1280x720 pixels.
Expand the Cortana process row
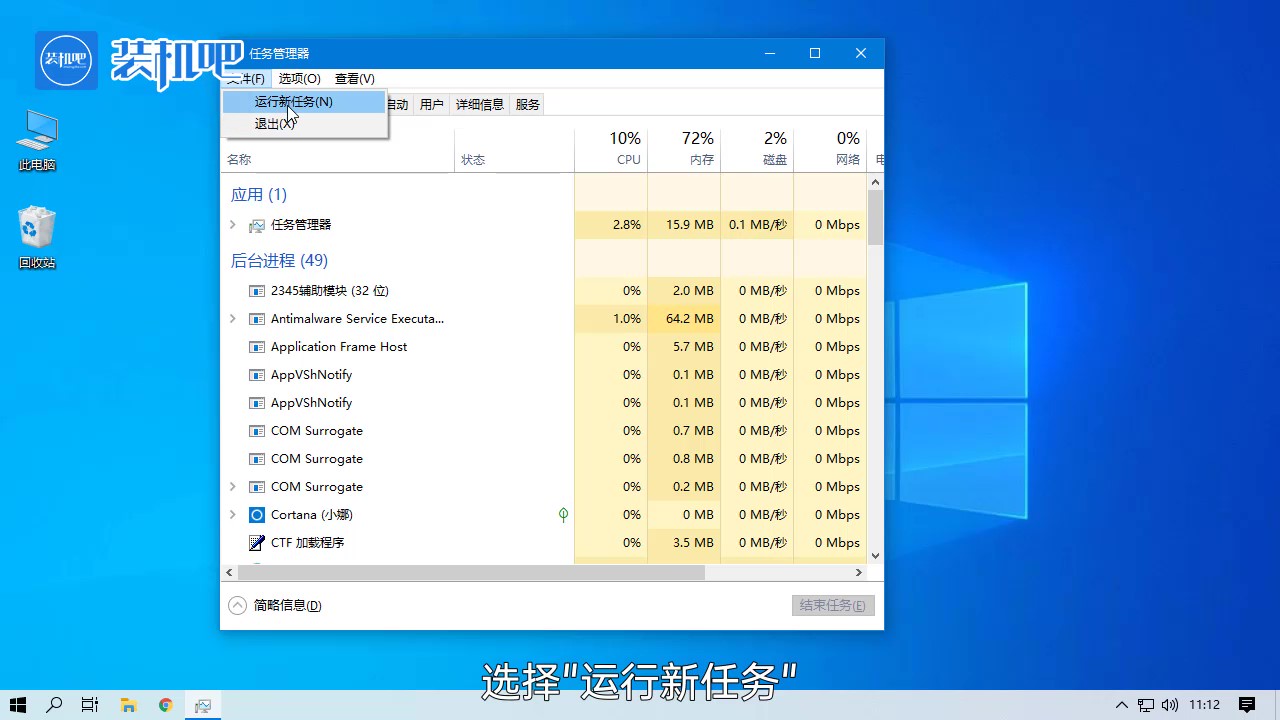(x=233, y=515)
